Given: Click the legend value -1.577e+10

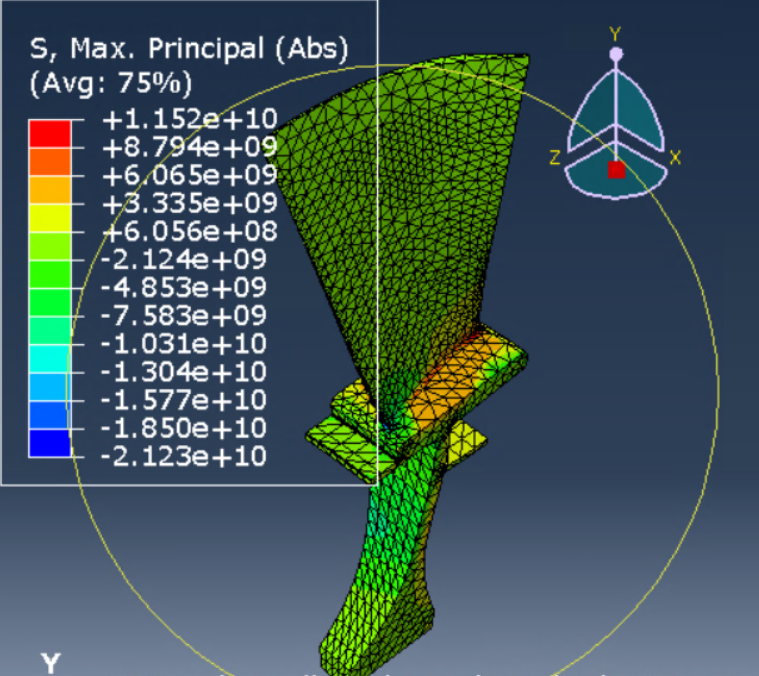Looking at the screenshot, I should coord(183,400).
